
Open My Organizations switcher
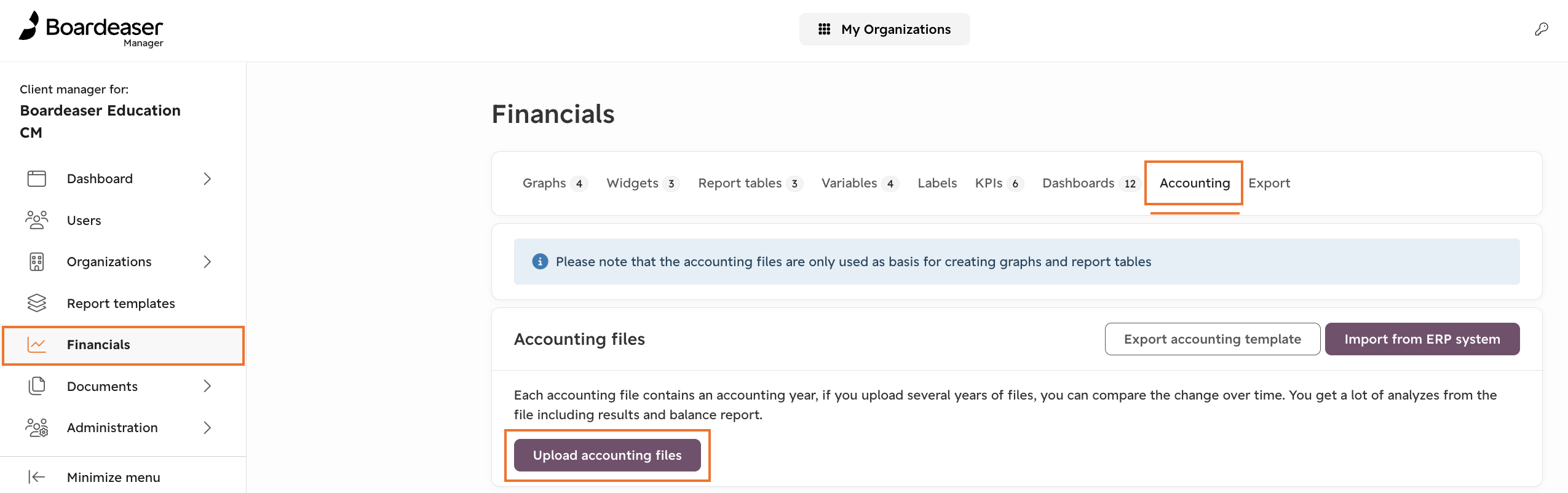(x=885, y=29)
